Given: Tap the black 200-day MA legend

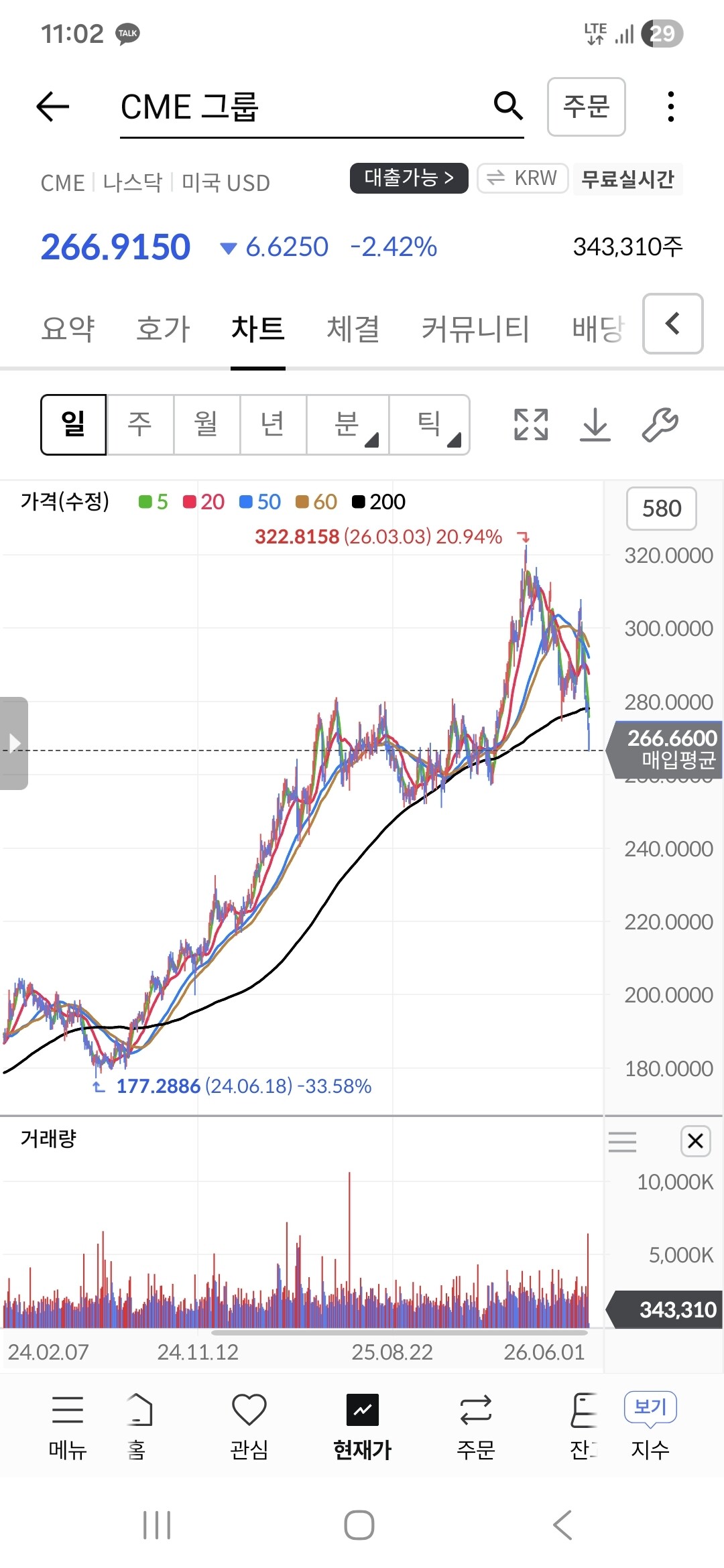Looking at the screenshot, I should [x=379, y=502].
